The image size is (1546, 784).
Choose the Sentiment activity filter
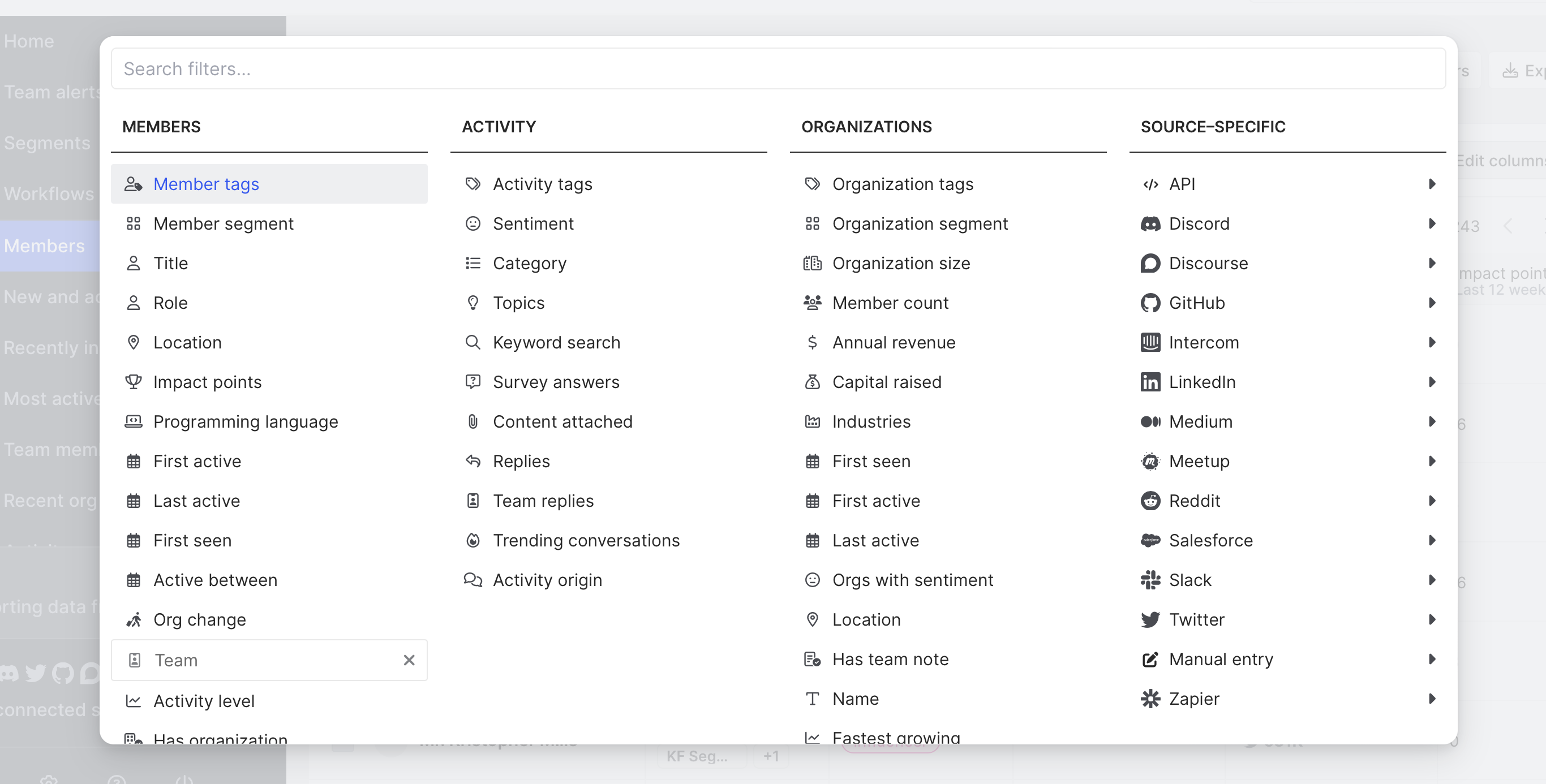coord(533,224)
